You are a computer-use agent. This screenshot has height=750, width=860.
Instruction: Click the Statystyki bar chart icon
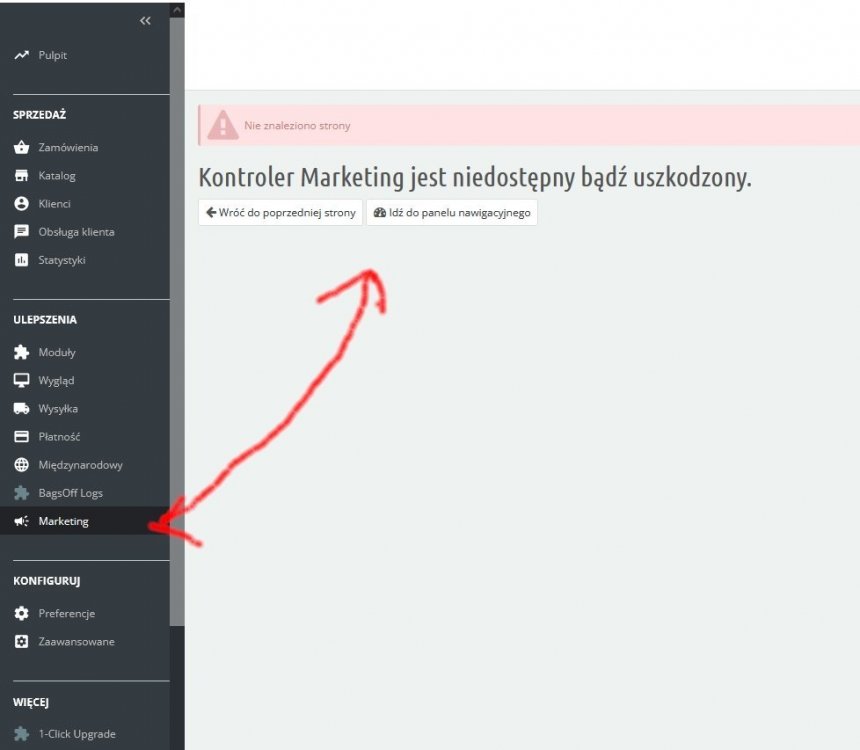[21, 260]
